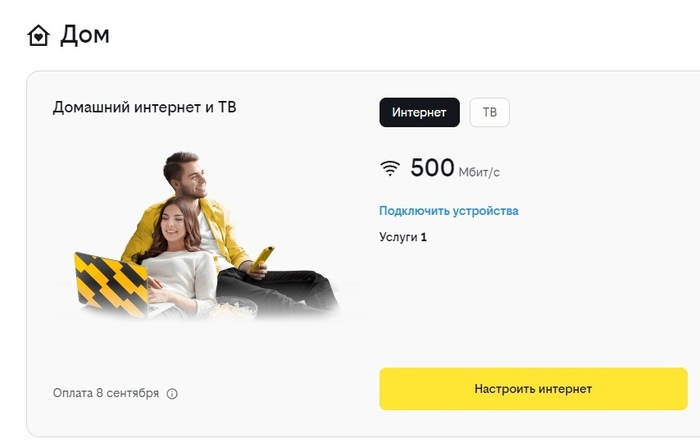Click the Оплата 8 сентября text
Viewport: 700px width, 448px height.
(x=106, y=393)
